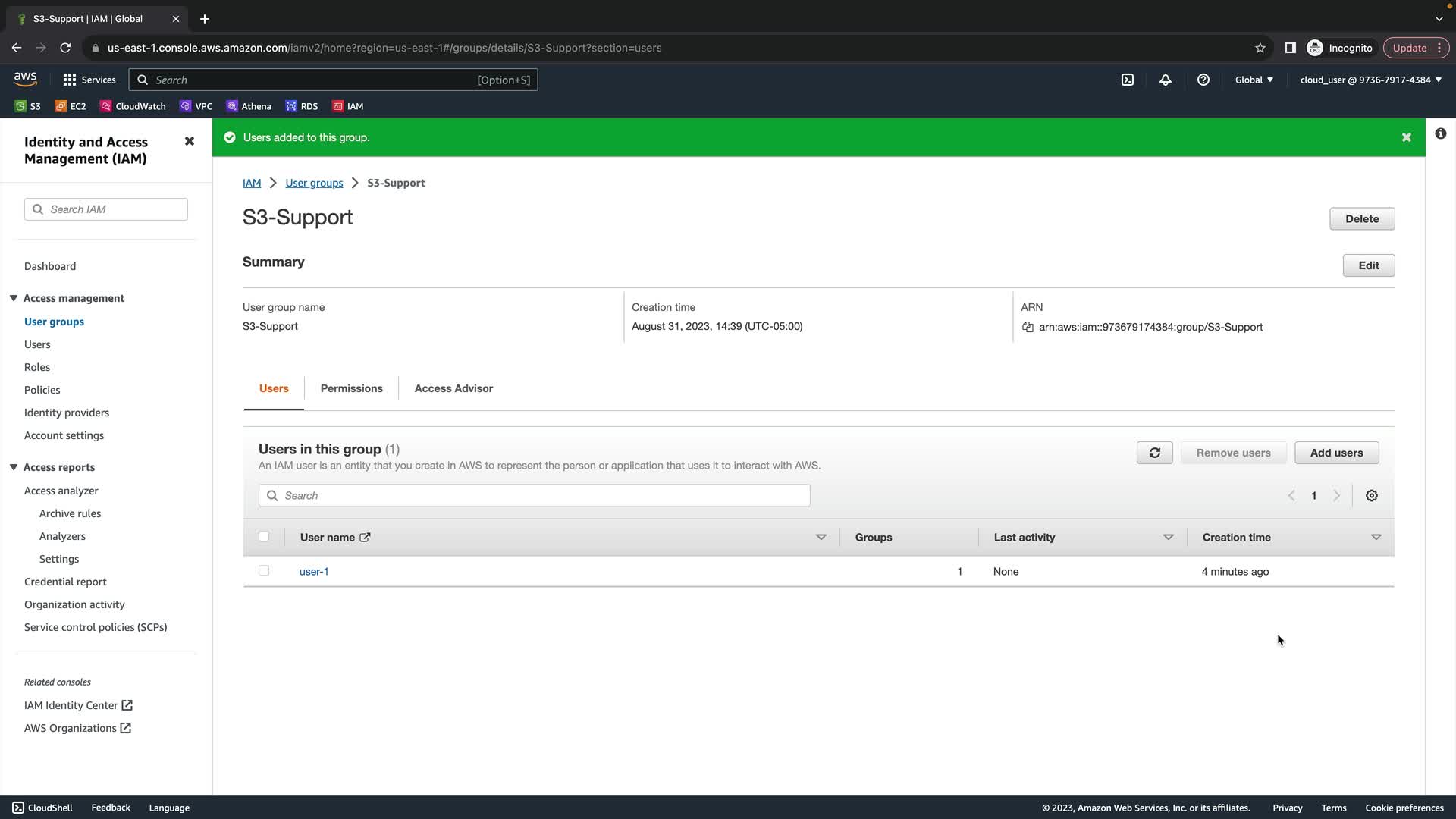Open the notifications bell icon
1456x819 pixels.
(1165, 80)
